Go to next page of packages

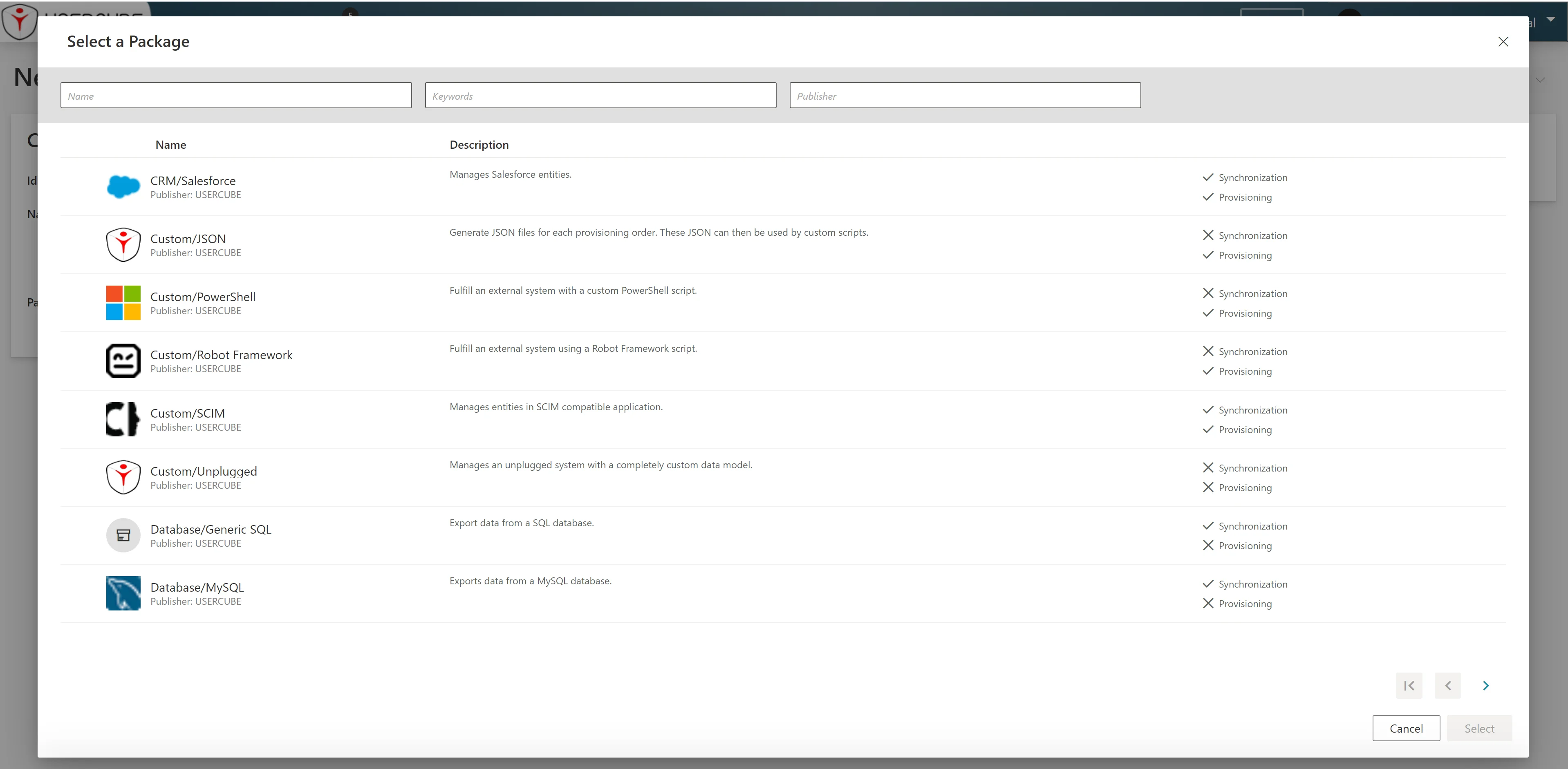point(1485,686)
